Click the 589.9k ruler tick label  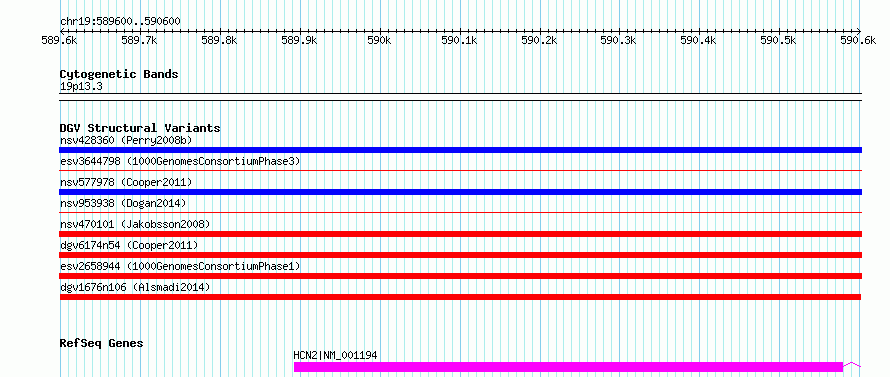(299, 40)
